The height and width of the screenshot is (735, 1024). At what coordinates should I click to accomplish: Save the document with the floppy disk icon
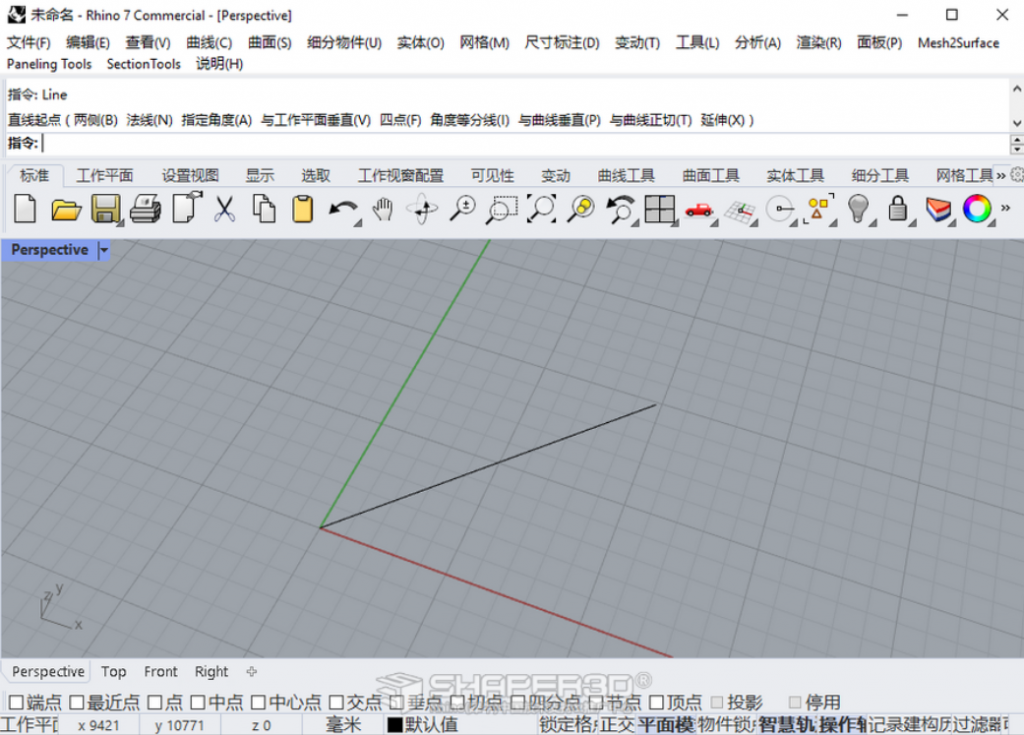(106, 209)
